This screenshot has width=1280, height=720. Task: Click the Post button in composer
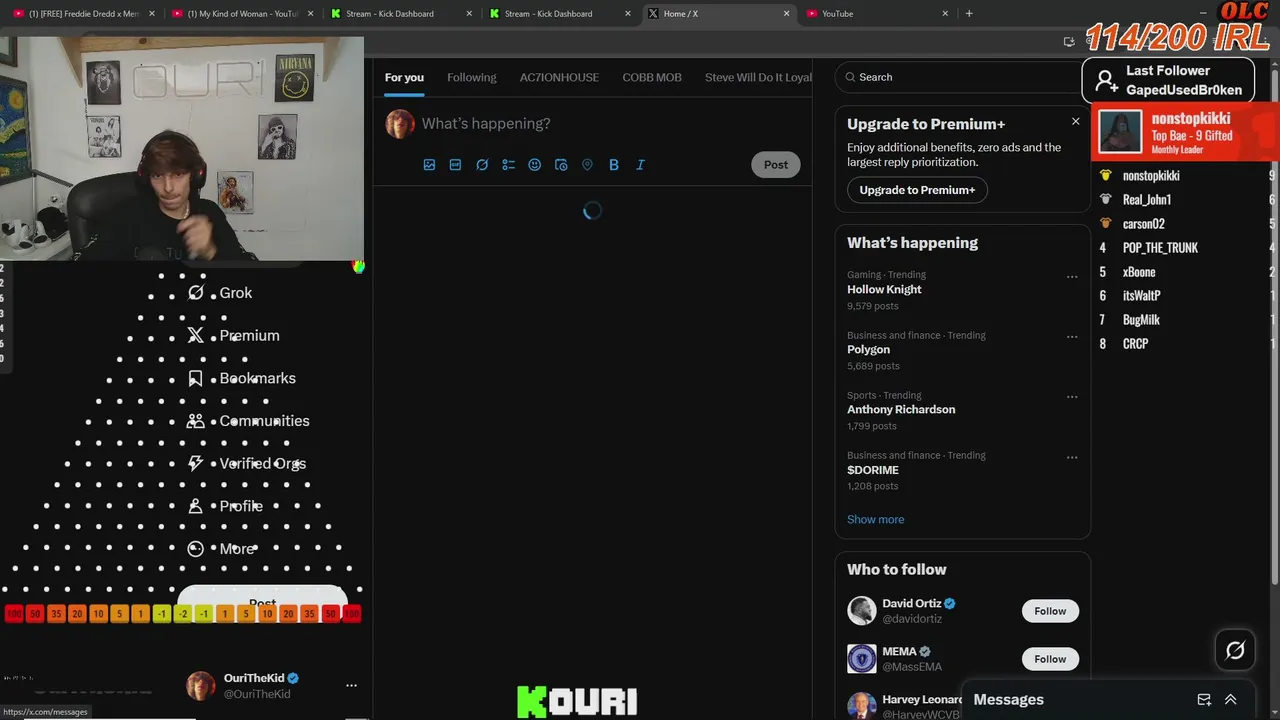(776, 165)
